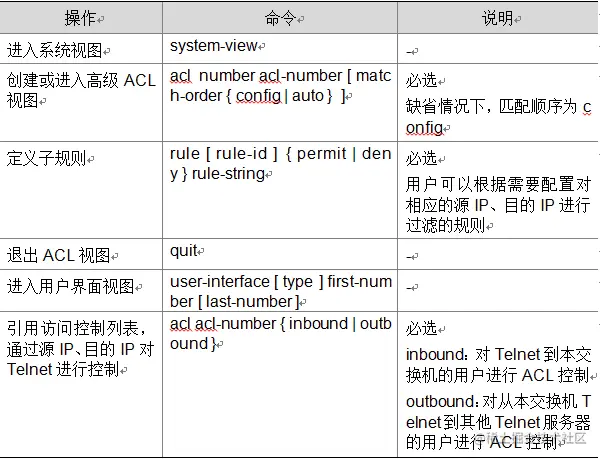Click the acl inbound/outbound command cell
Screen dimensions: 600x459
pos(281,333)
